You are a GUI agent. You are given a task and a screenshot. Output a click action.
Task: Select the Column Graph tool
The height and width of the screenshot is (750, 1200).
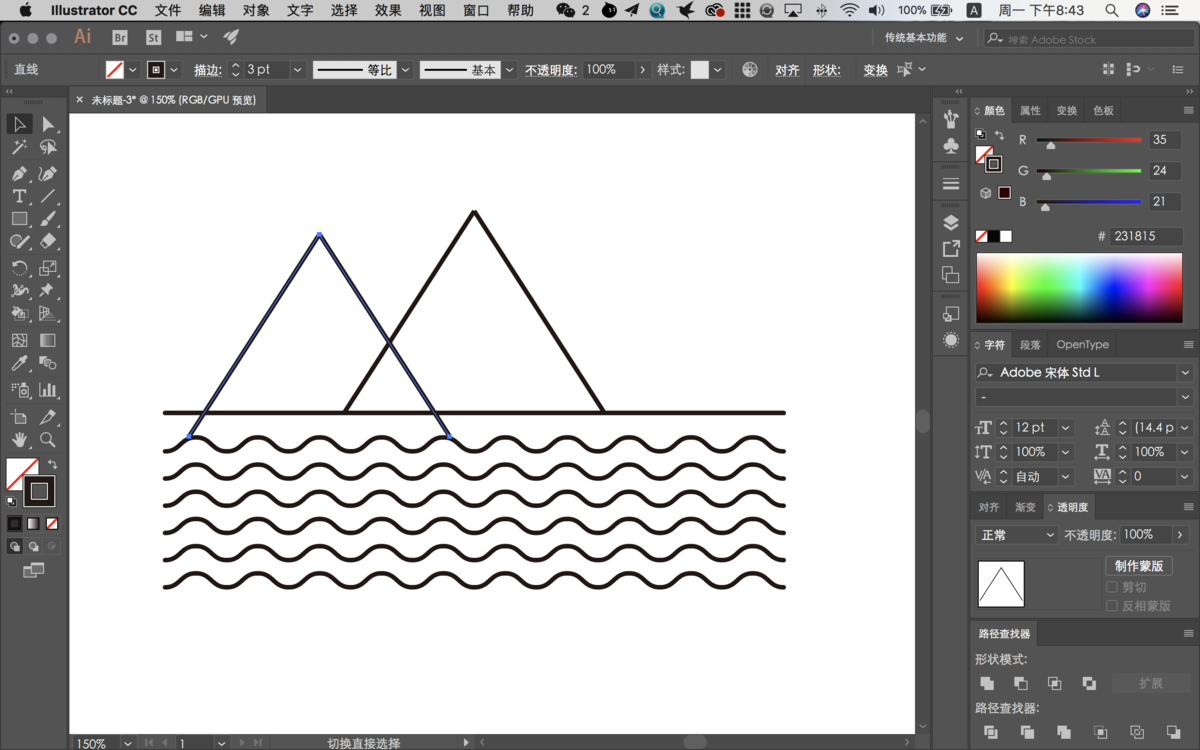point(47,390)
